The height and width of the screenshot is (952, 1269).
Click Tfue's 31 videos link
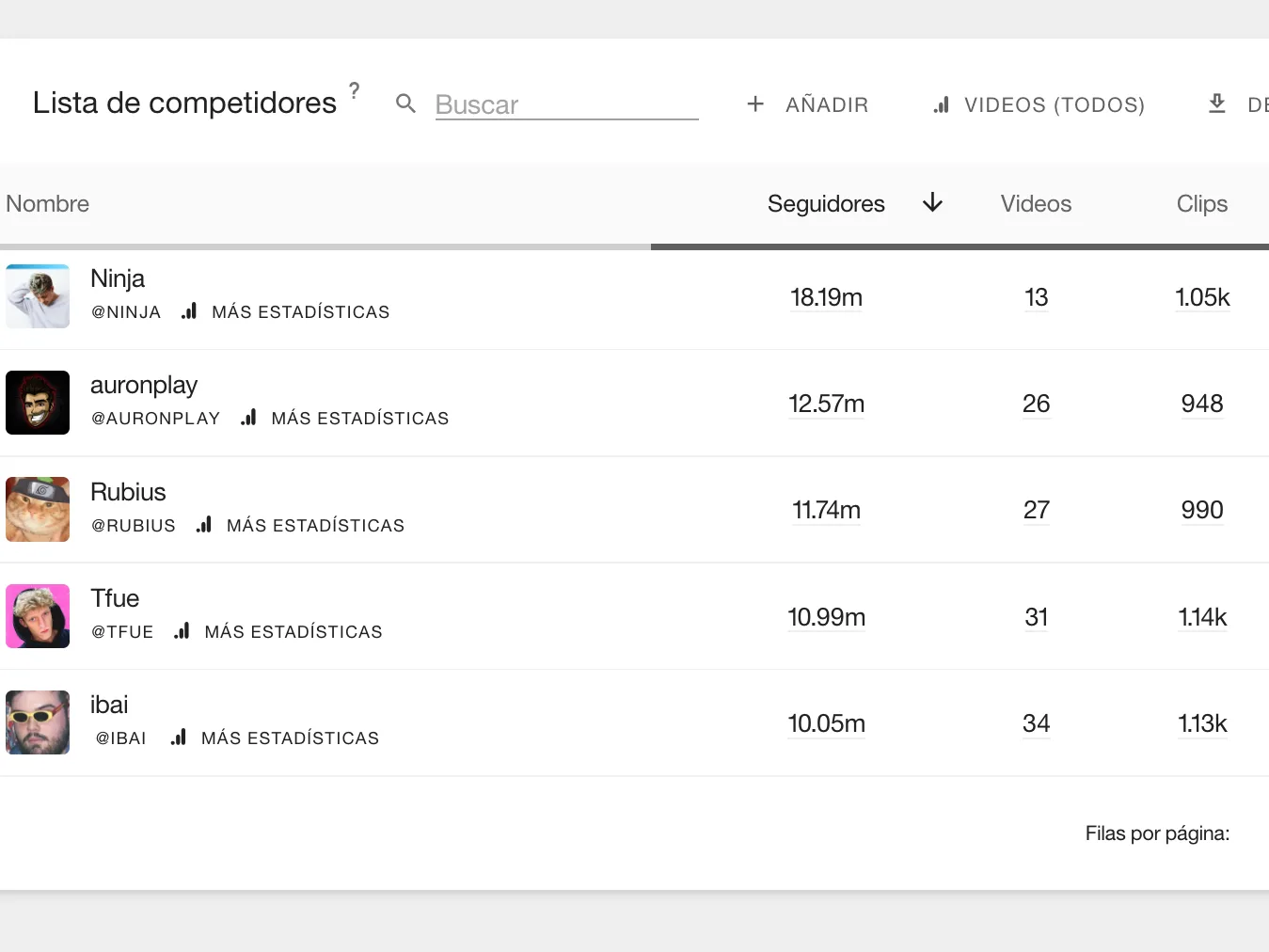(x=1036, y=617)
